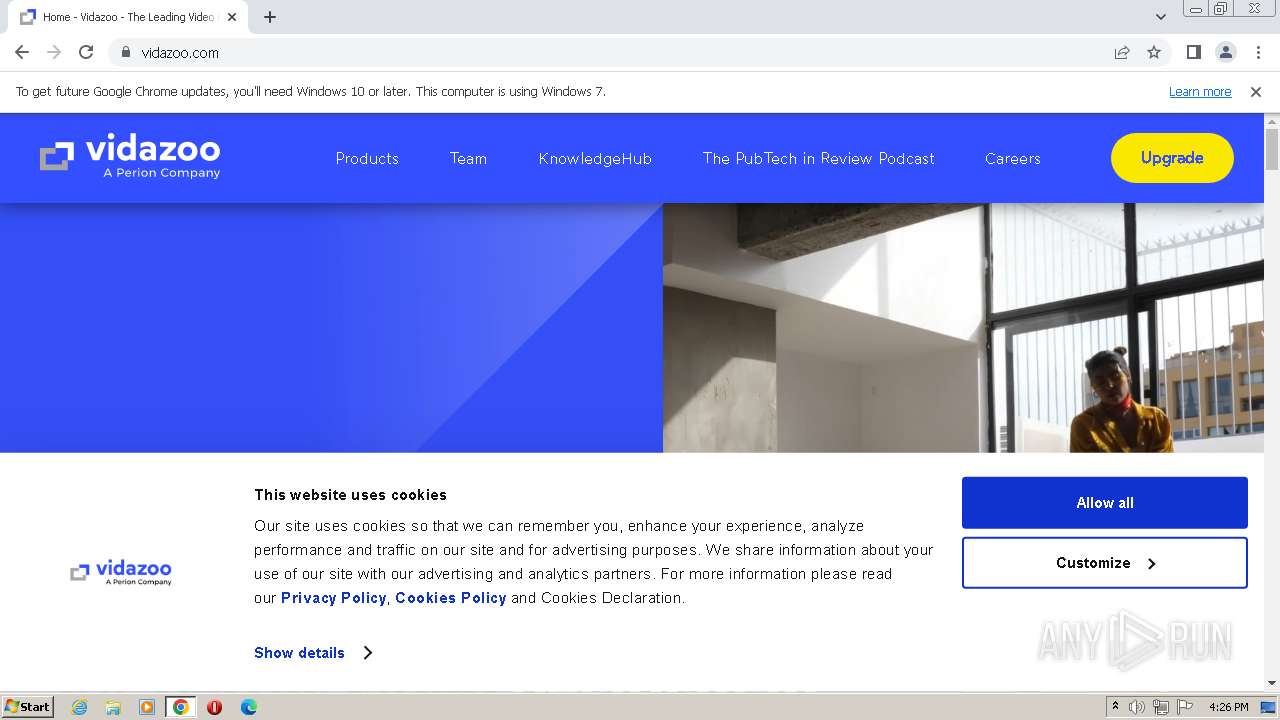1280x720 pixels.
Task: Click the padlock site info icon
Action: coord(125,52)
